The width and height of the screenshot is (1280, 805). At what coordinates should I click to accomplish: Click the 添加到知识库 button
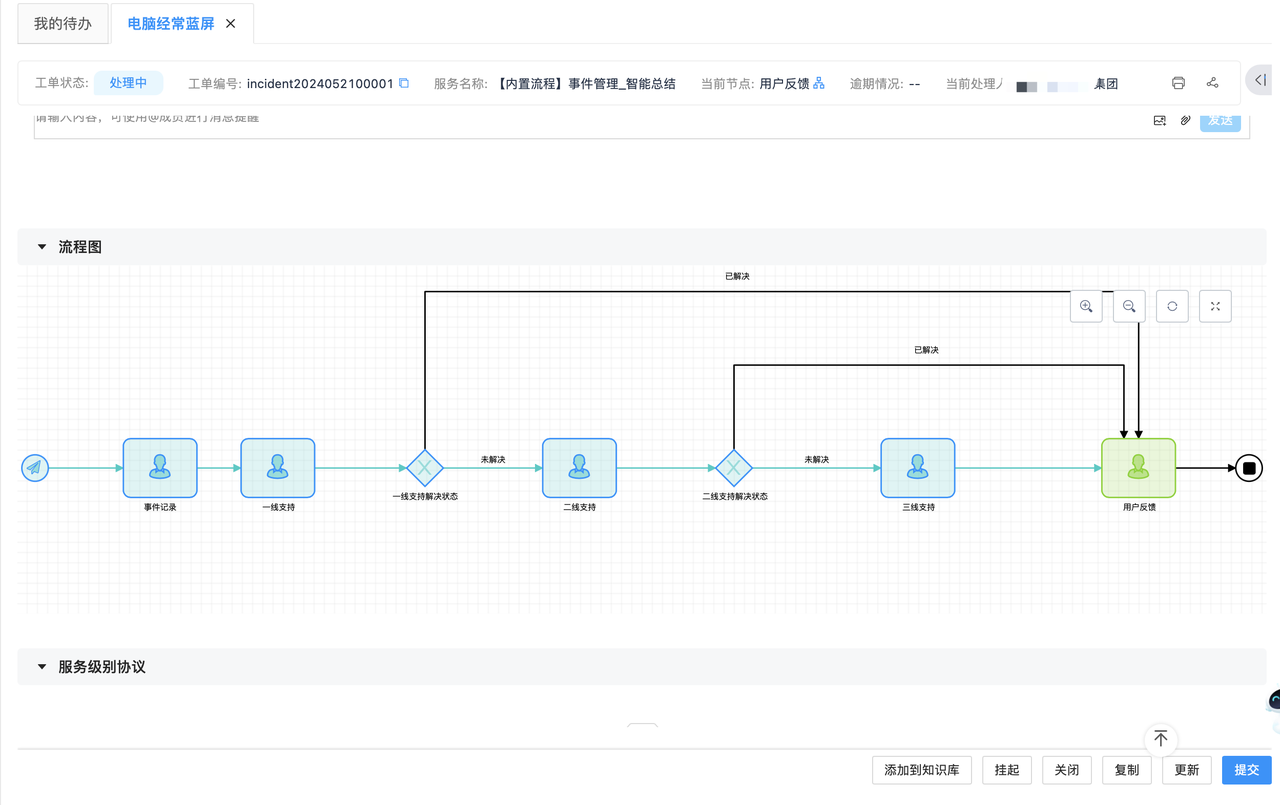pyautogui.click(x=921, y=770)
